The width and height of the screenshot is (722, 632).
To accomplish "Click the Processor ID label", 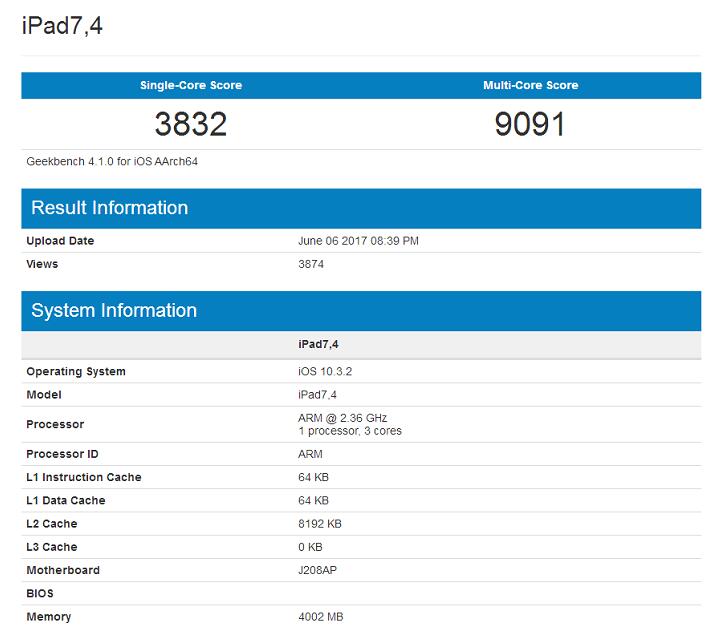I will 62,454.
